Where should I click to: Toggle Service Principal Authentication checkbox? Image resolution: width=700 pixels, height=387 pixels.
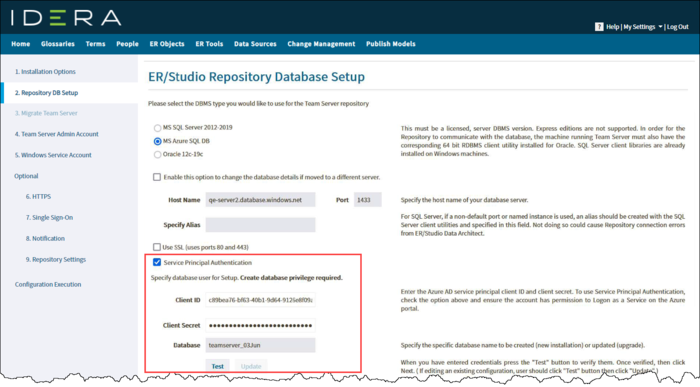pos(157,262)
